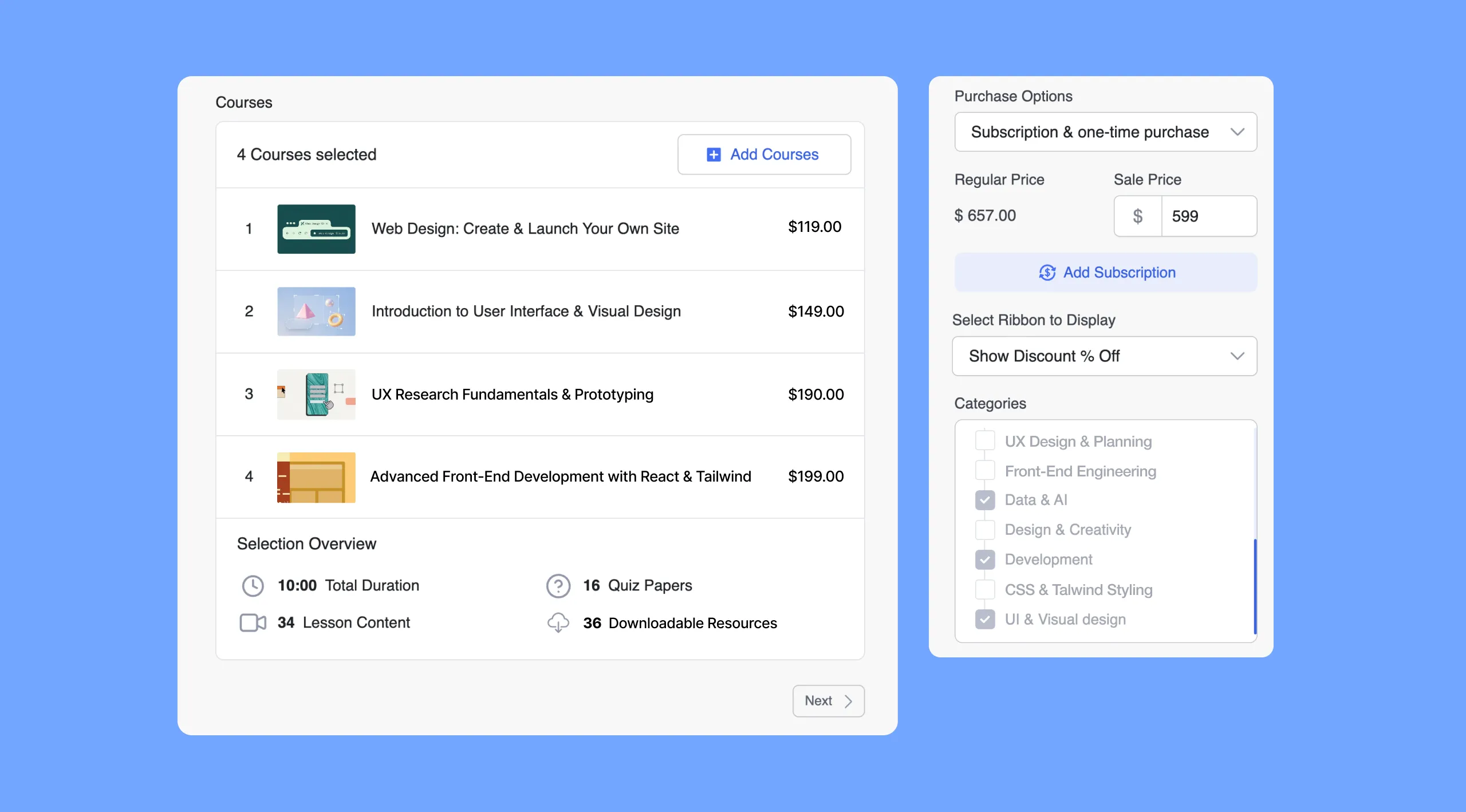Click the Next button

point(828,701)
